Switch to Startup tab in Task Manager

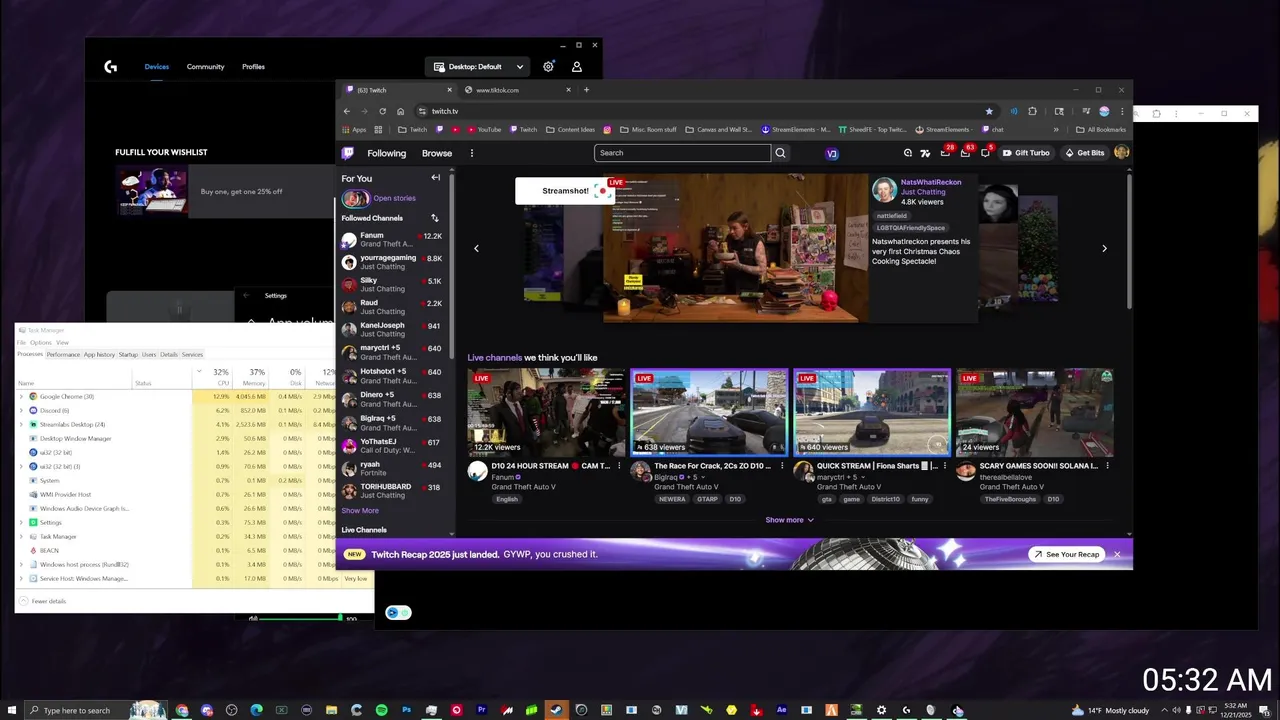128,354
